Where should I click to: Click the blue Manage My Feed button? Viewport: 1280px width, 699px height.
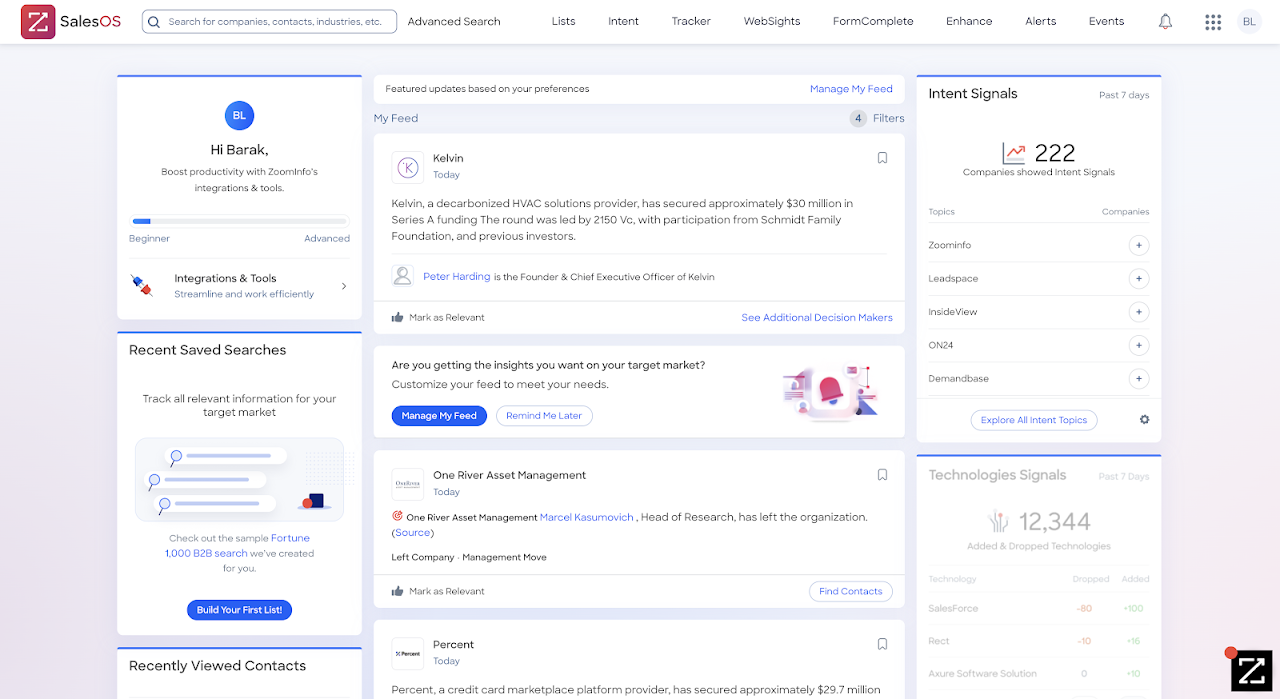tap(439, 416)
